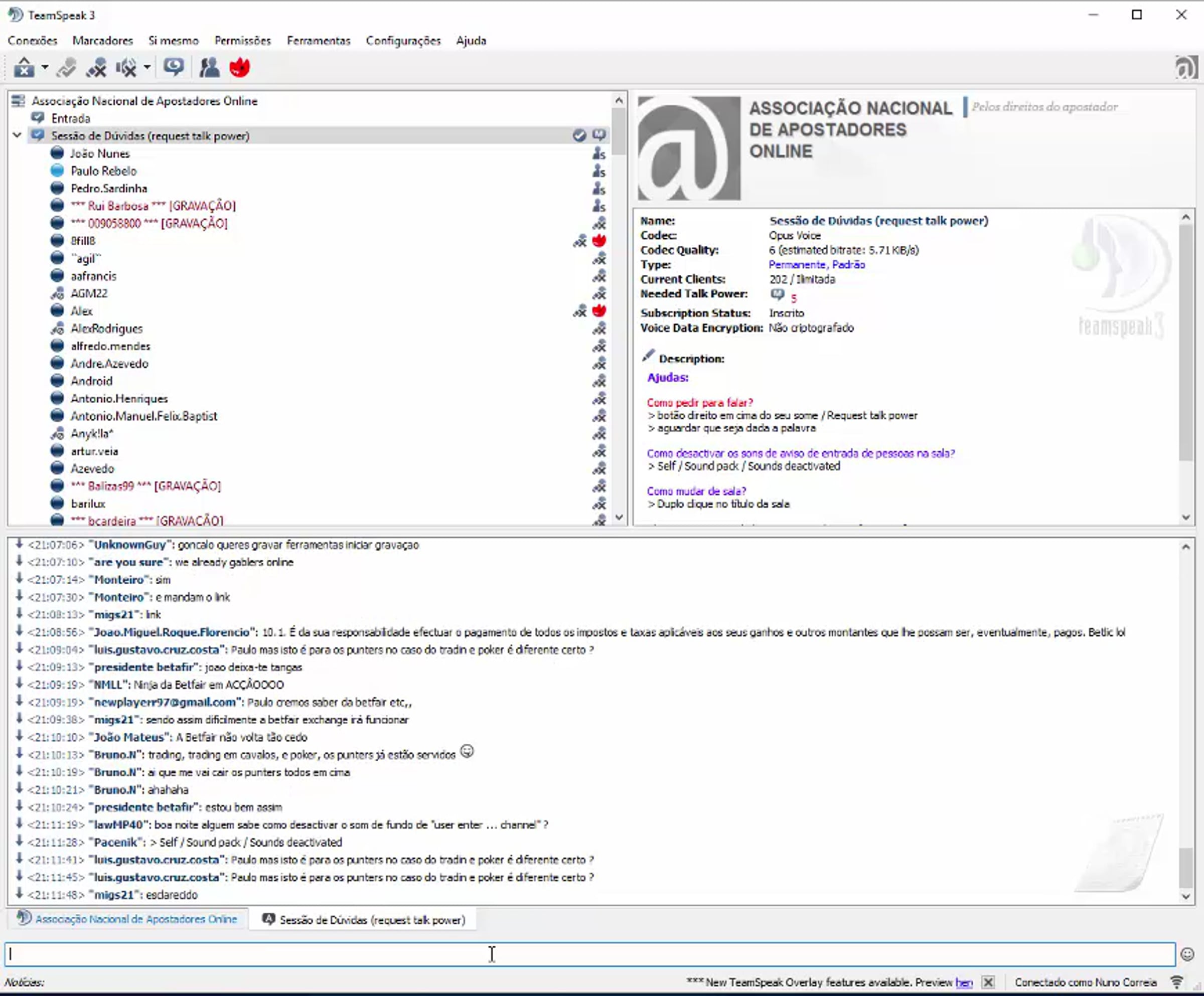Screen dimensions: 1204x996
Task: Click the connection quality icon in the status bar
Action: tap(1176, 983)
